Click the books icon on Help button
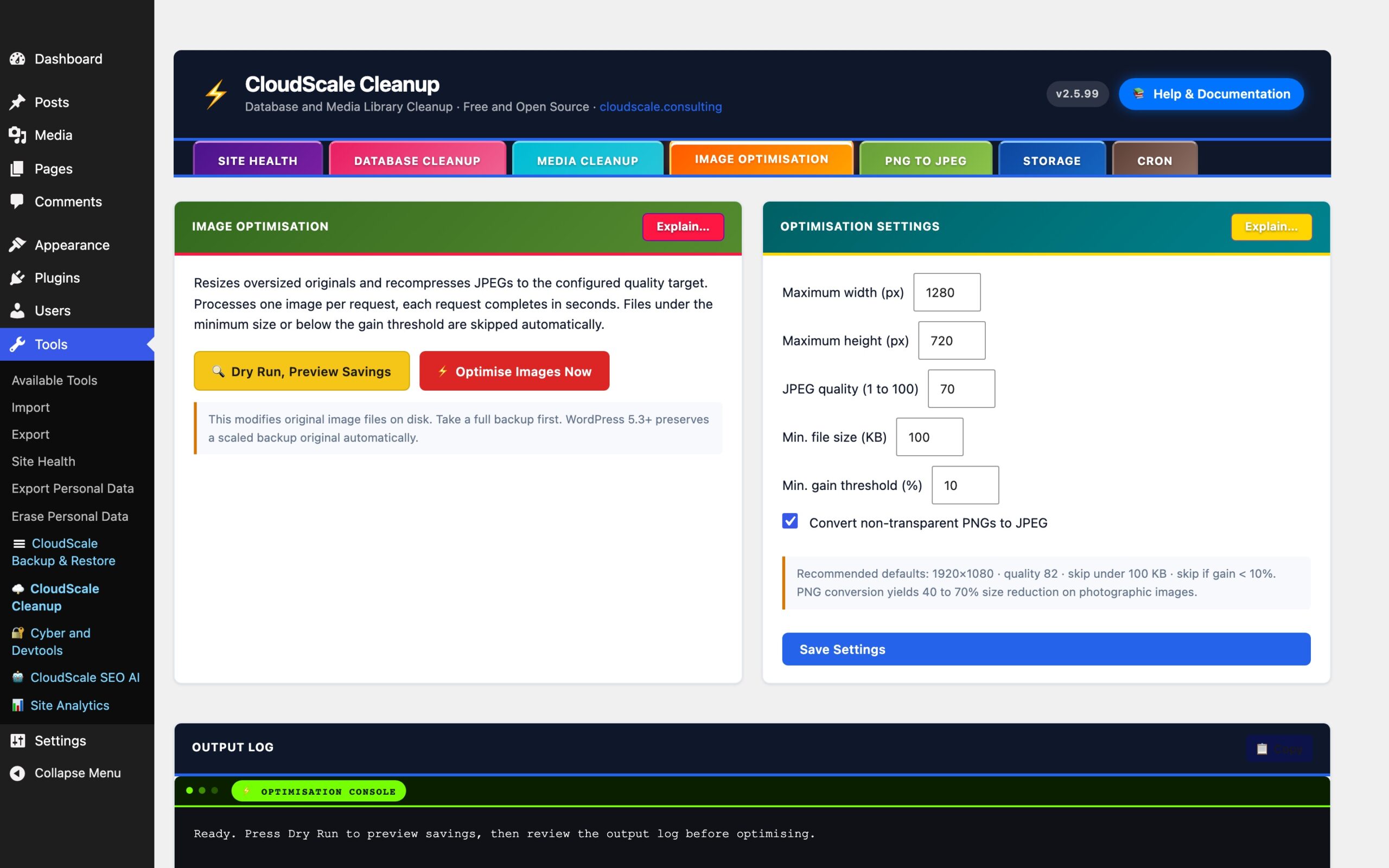The height and width of the screenshot is (868, 1389). click(x=1139, y=93)
